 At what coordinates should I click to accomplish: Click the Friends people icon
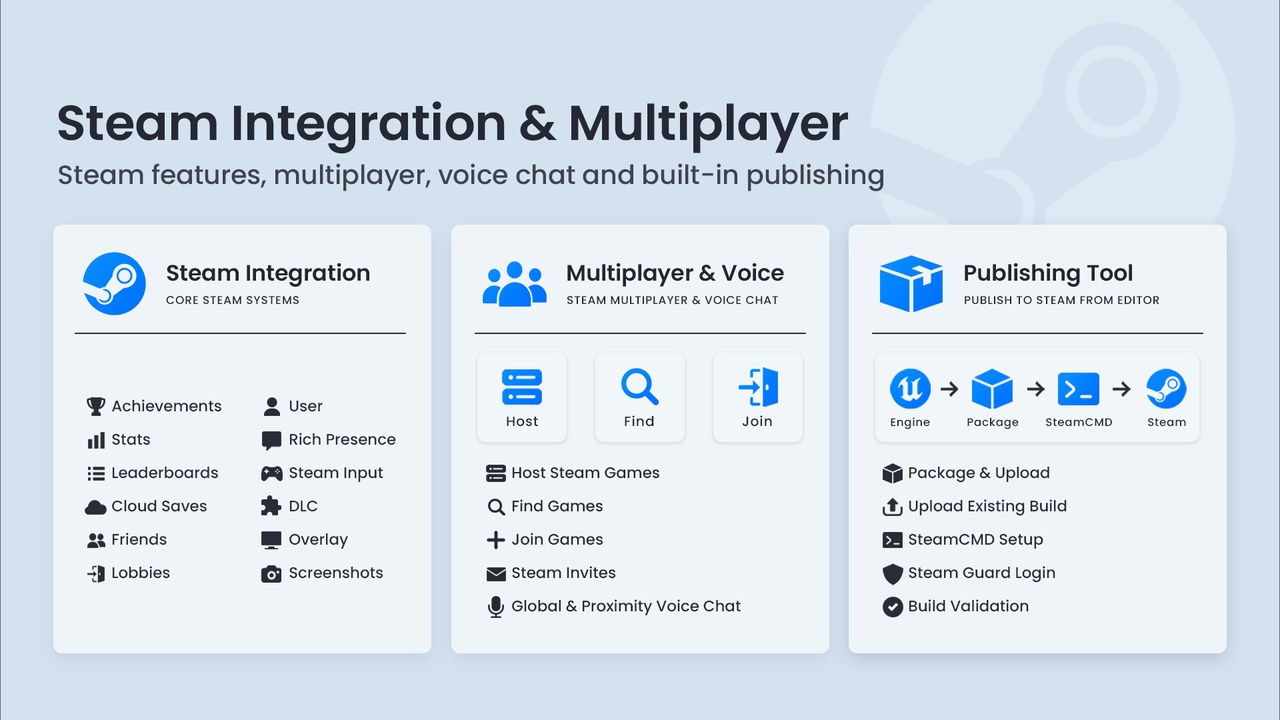(96, 540)
